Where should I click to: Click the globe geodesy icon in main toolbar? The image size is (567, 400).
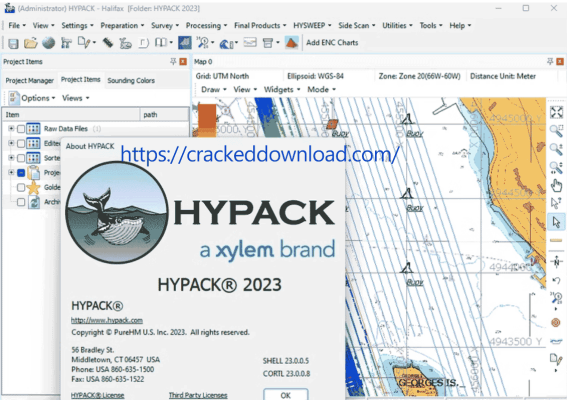48,43
